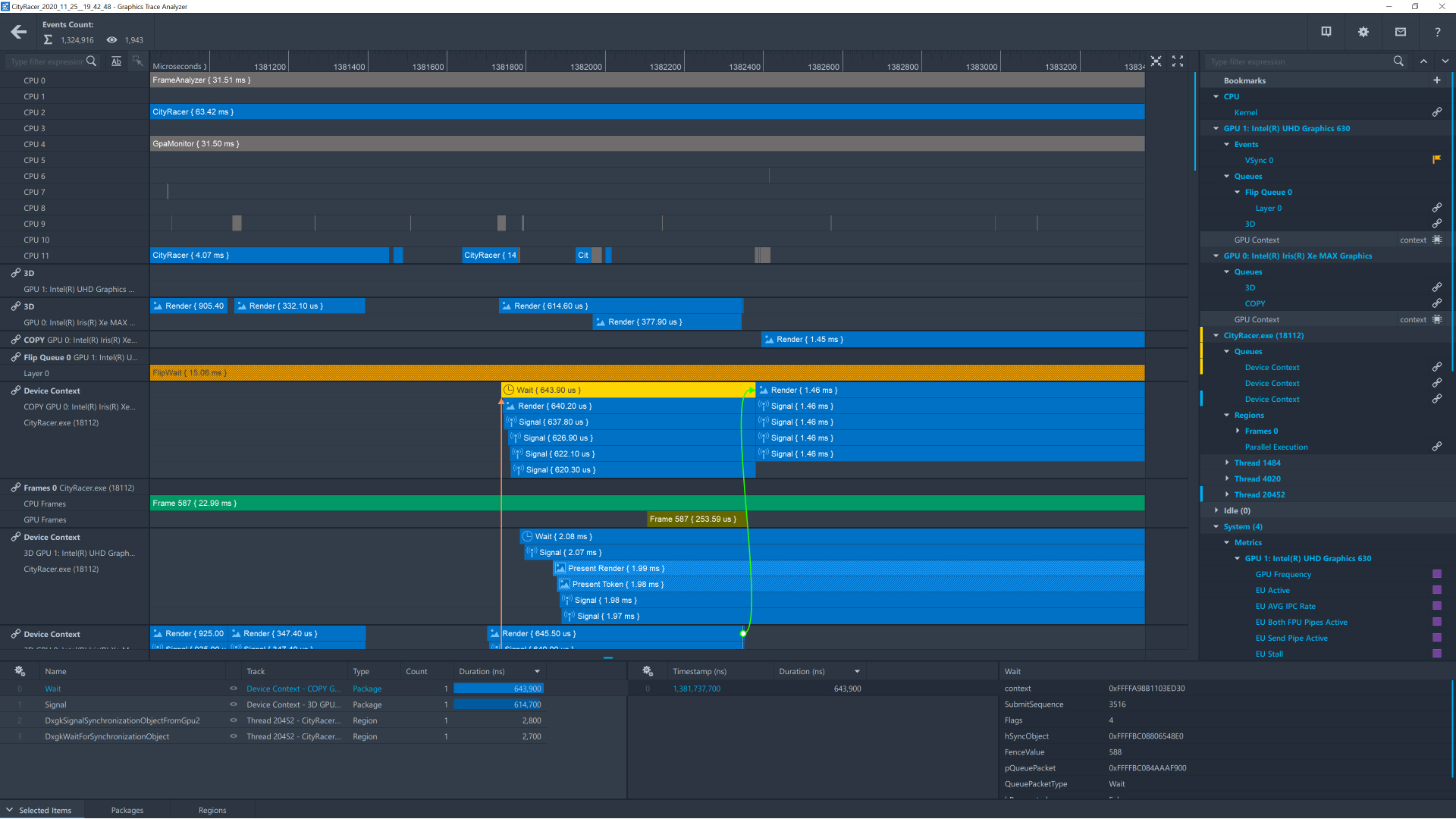This screenshot has height=819, width=1456.
Task: Toggle pin icon for VSync 0 flag
Action: click(x=1436, y=160)
